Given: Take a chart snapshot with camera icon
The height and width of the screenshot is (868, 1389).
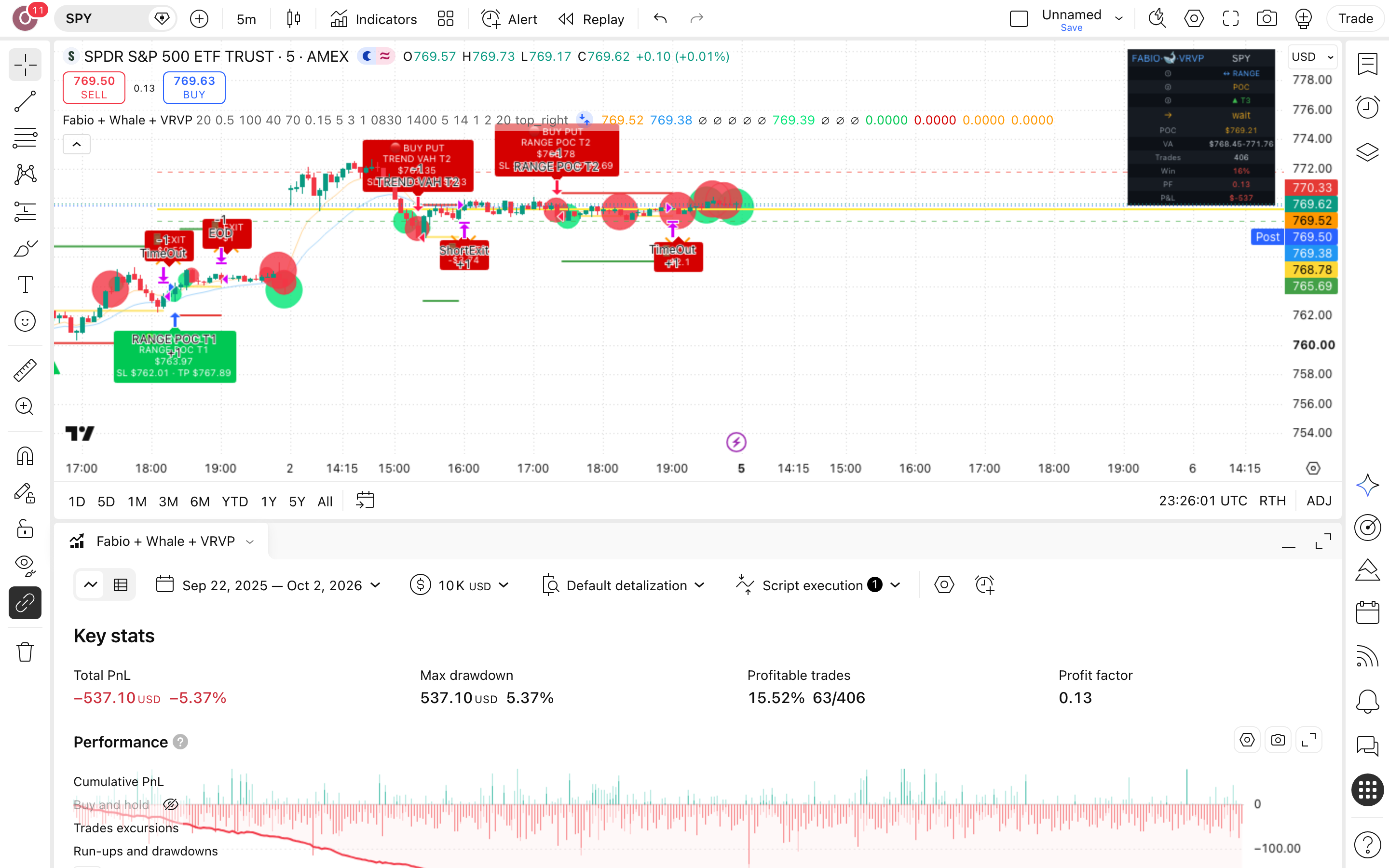Looking at the screenshot, I should click(x=1267, y=19).
